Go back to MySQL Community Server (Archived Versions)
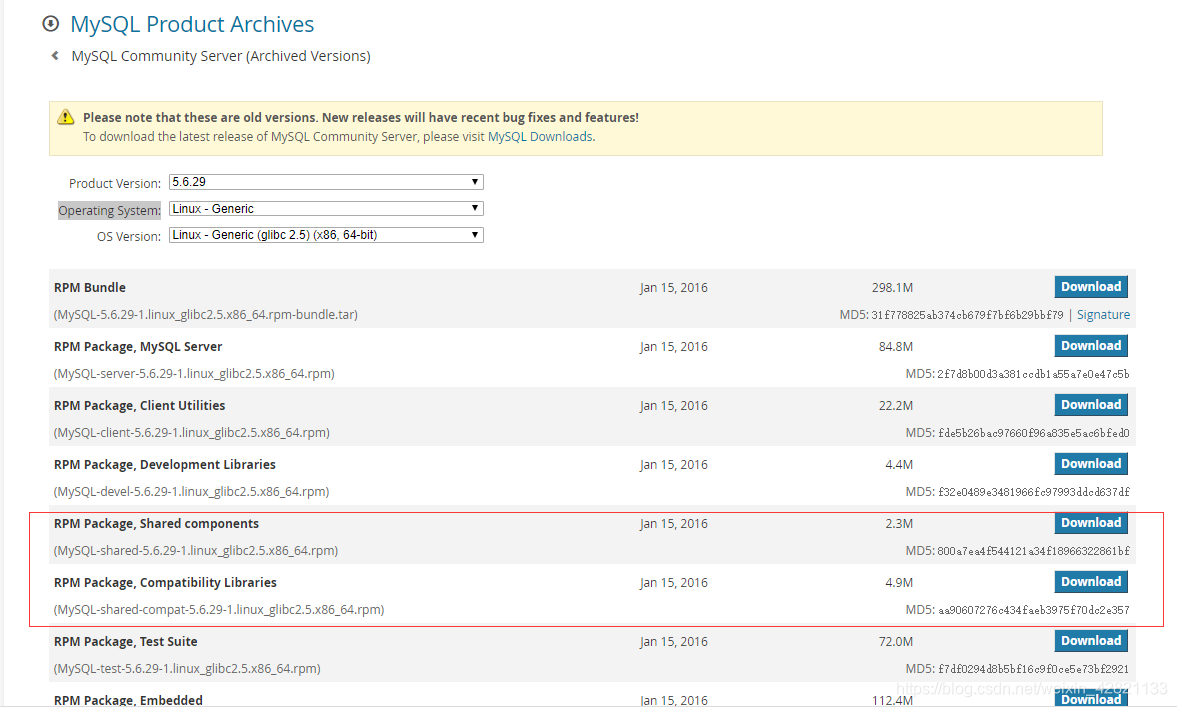Screen dimensions: 1177x707 (x=221, y=56)
